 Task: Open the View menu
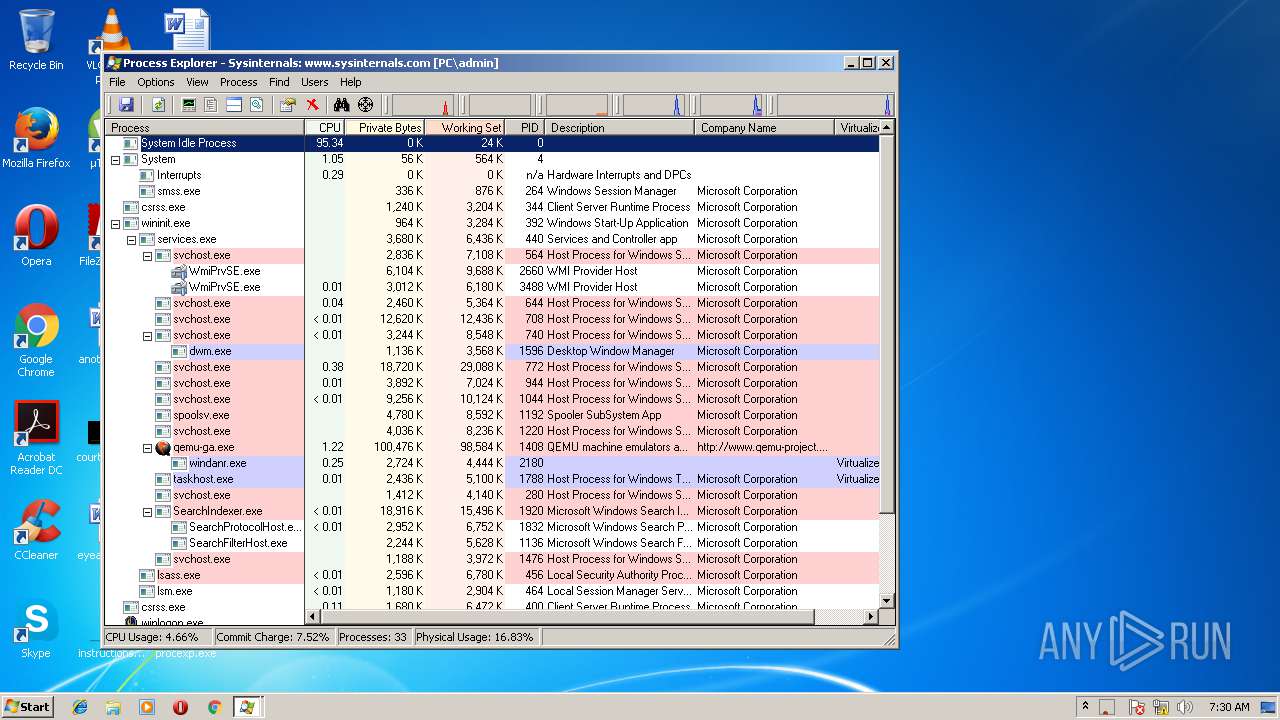[197, 82]
